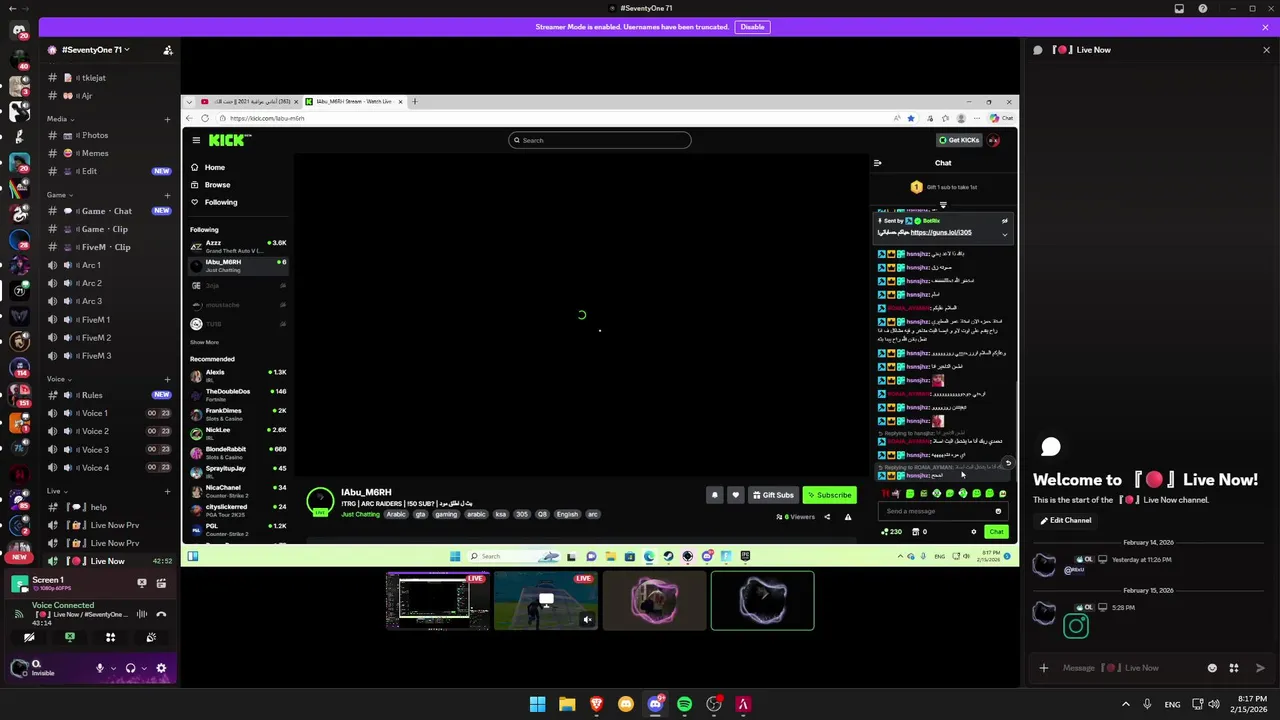Click the invite people icon by server name
Image resolution: width=1280 pixels, height=720 pixels.
[x=168, y=50]
